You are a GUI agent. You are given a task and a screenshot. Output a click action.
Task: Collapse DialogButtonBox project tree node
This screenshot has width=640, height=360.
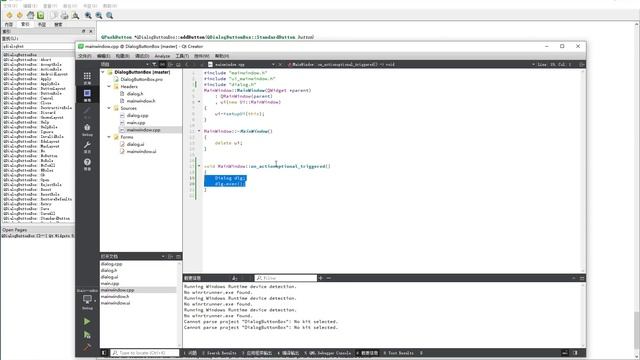(x=103, y=72)
